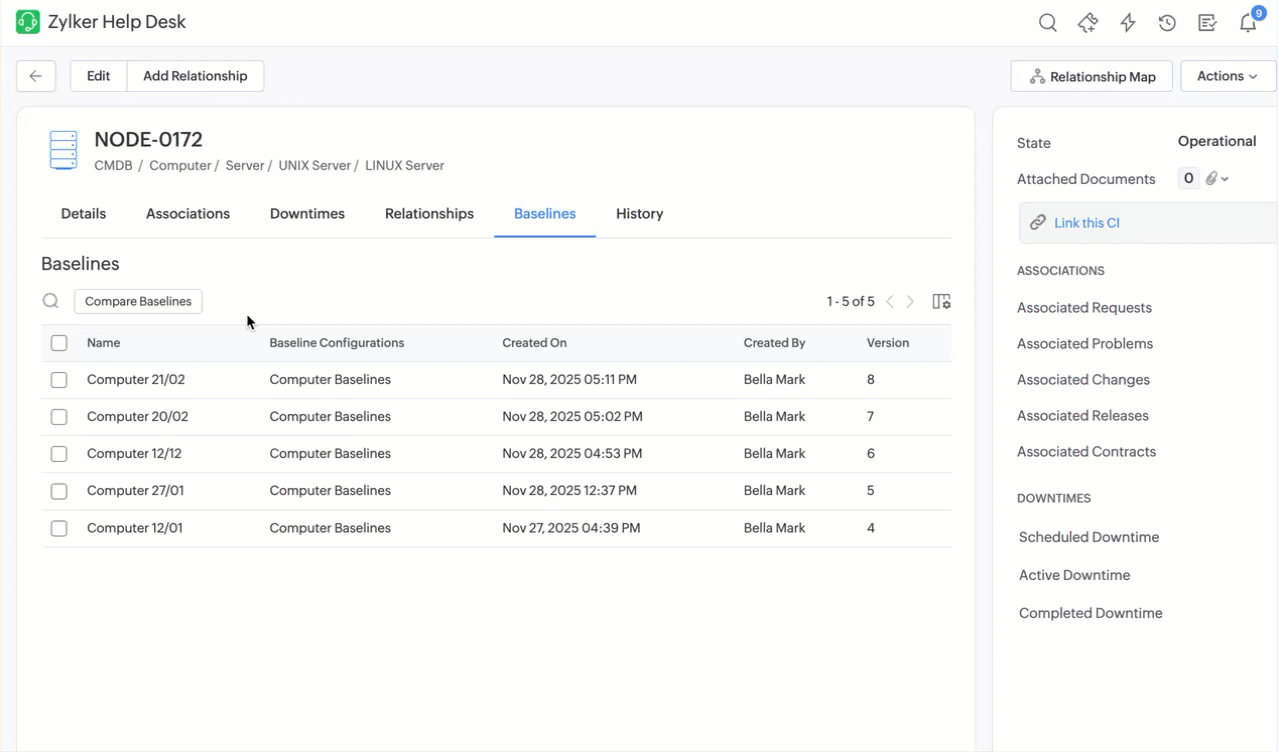The image size is (1278, 752).
Task: Click the back arrow button
Action: 36,76
